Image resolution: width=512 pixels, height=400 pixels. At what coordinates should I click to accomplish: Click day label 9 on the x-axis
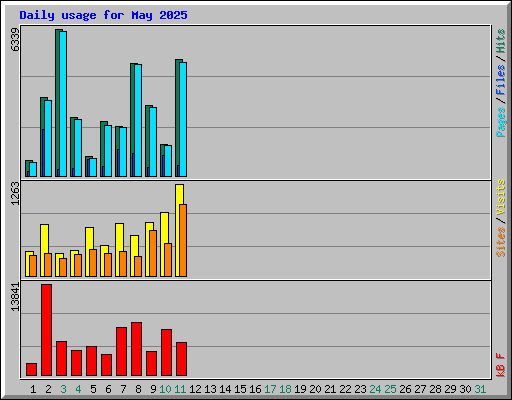click(x=153, y=389)
